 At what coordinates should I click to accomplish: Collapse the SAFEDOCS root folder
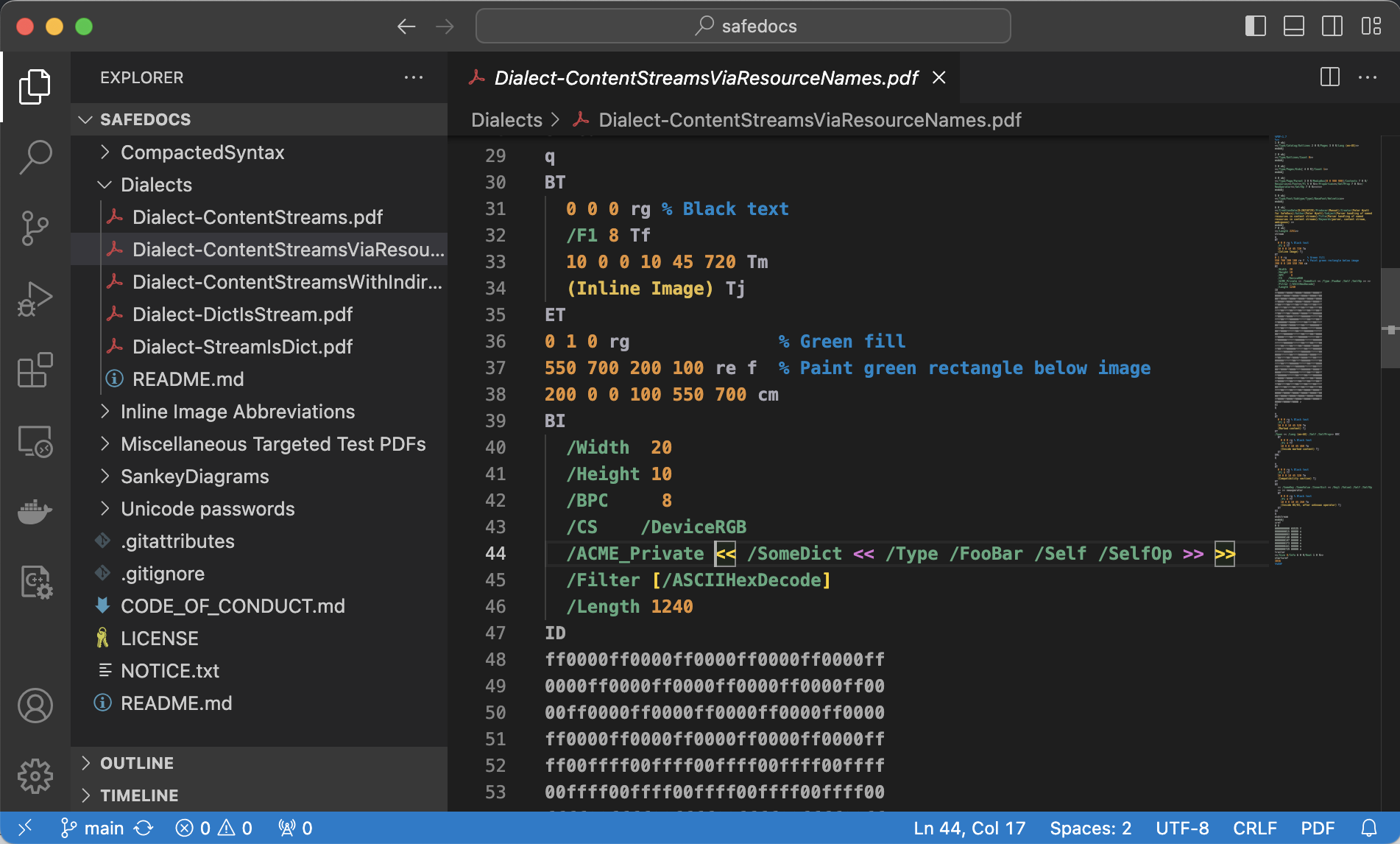coord(259,119)
